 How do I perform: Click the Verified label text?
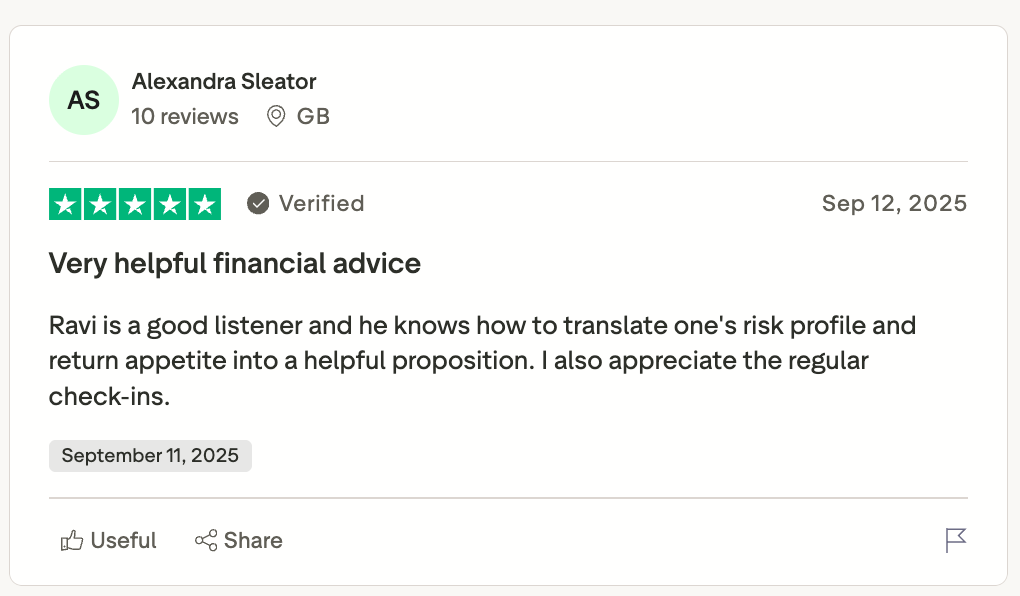[321, 204]
